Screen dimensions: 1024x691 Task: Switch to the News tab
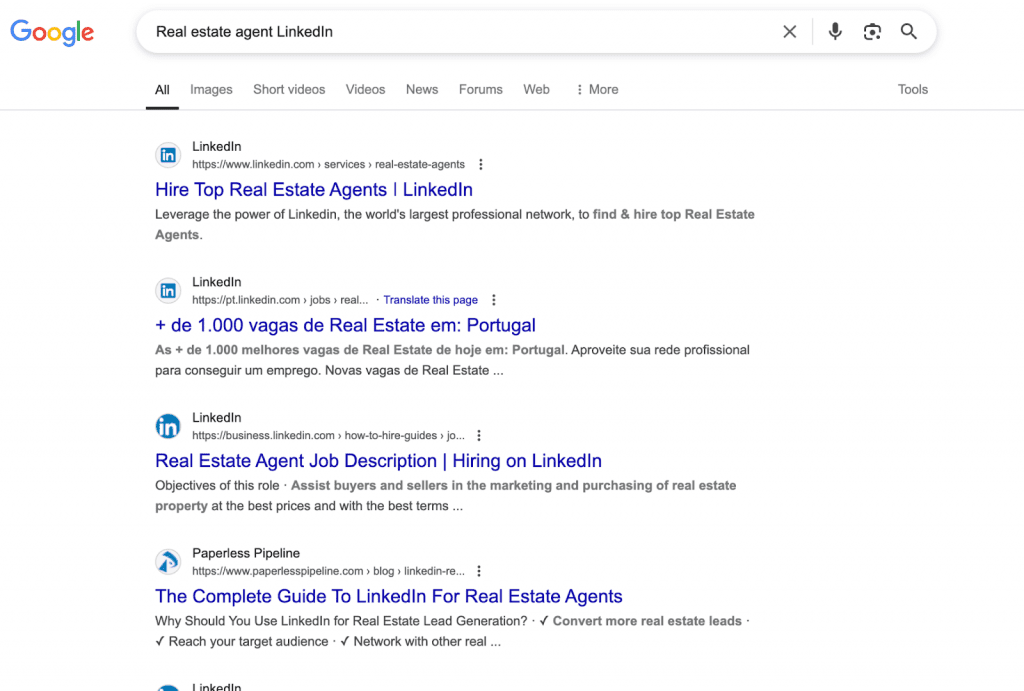(421, 89)
